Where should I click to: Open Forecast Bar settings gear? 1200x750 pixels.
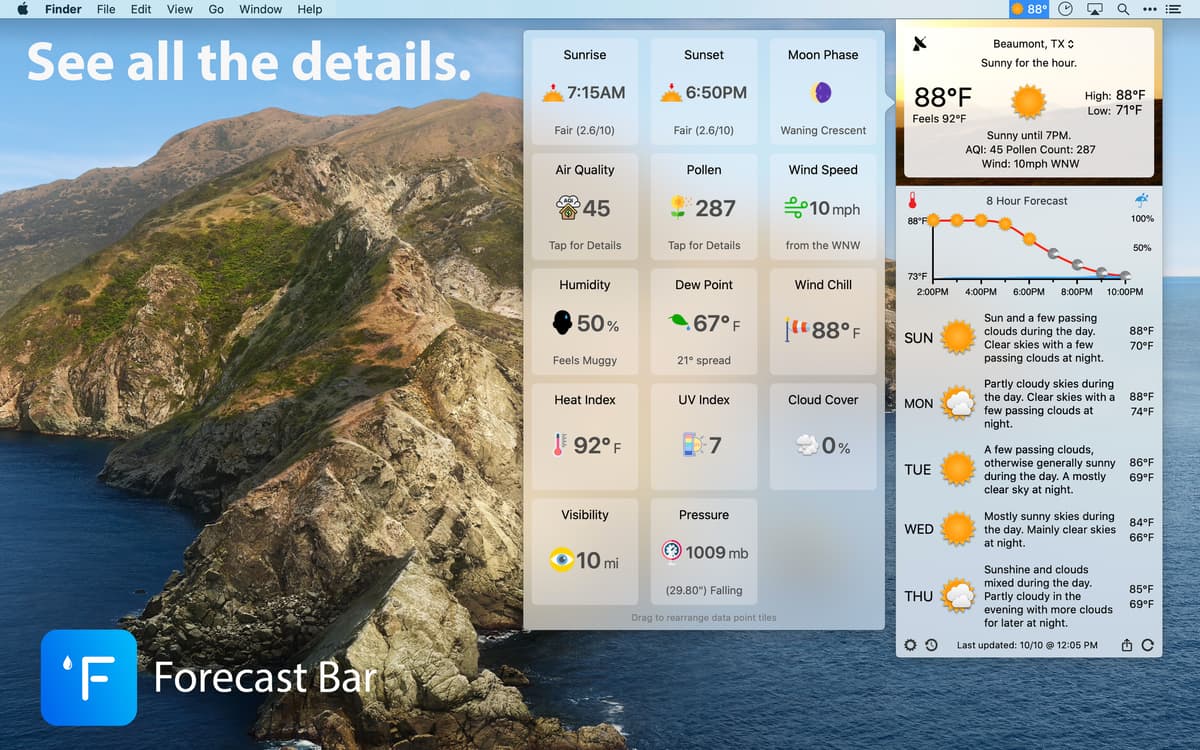click(910, 645)
